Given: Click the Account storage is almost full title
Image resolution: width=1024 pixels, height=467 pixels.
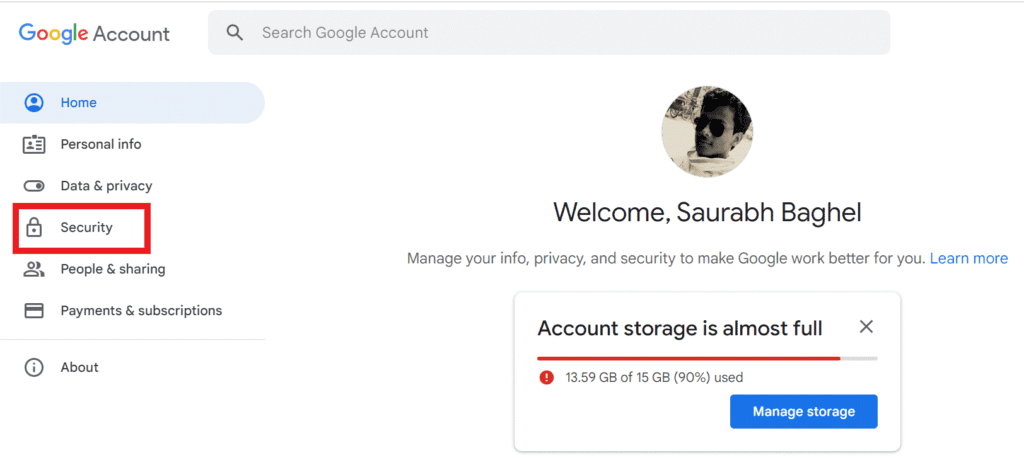Looking at the screenshot, I should click(x=680, y=328).
